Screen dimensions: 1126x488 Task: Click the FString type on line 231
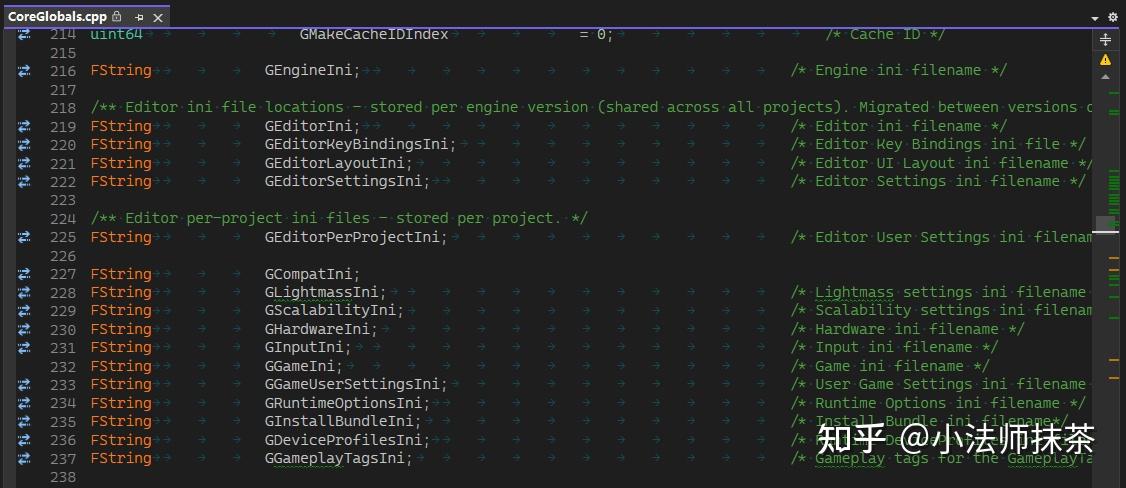click(121, 348)
